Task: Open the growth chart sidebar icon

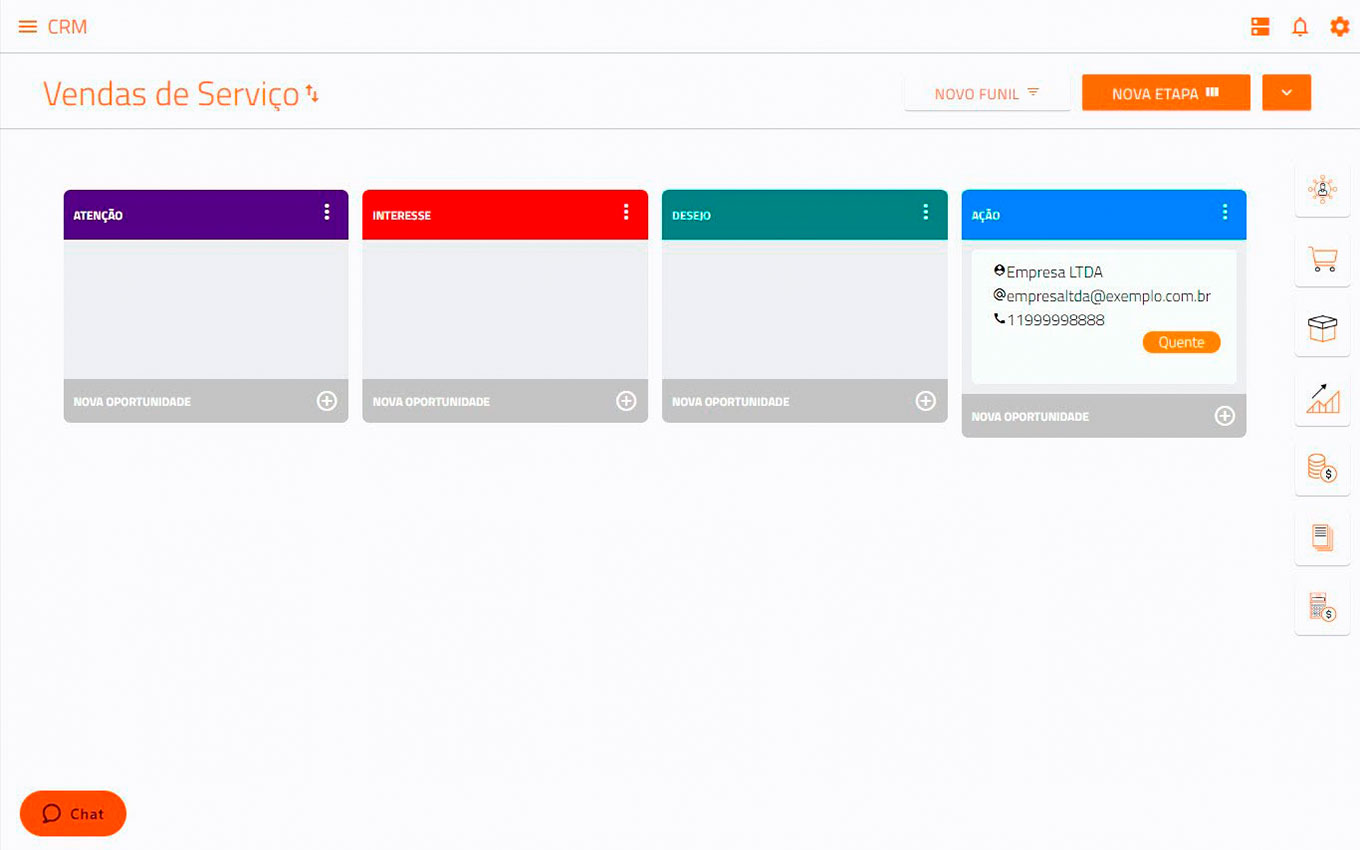Action: 1322,398
